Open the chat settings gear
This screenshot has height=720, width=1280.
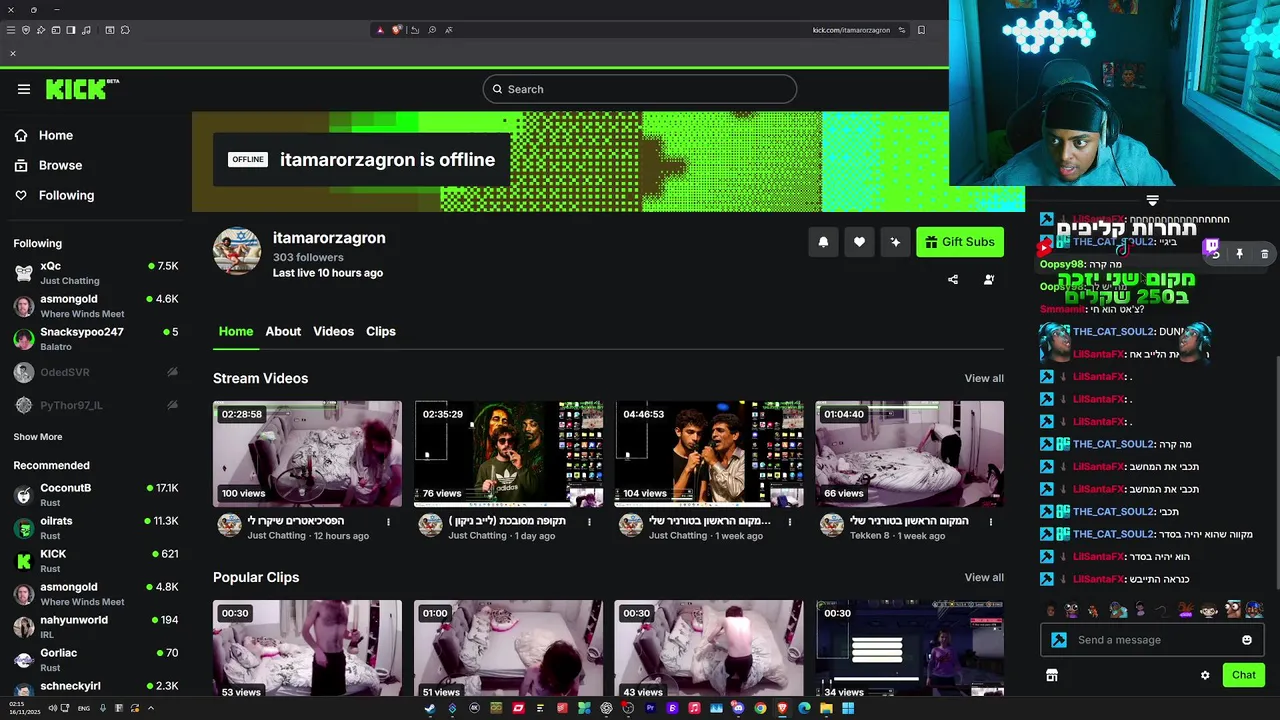point(1205,675)
